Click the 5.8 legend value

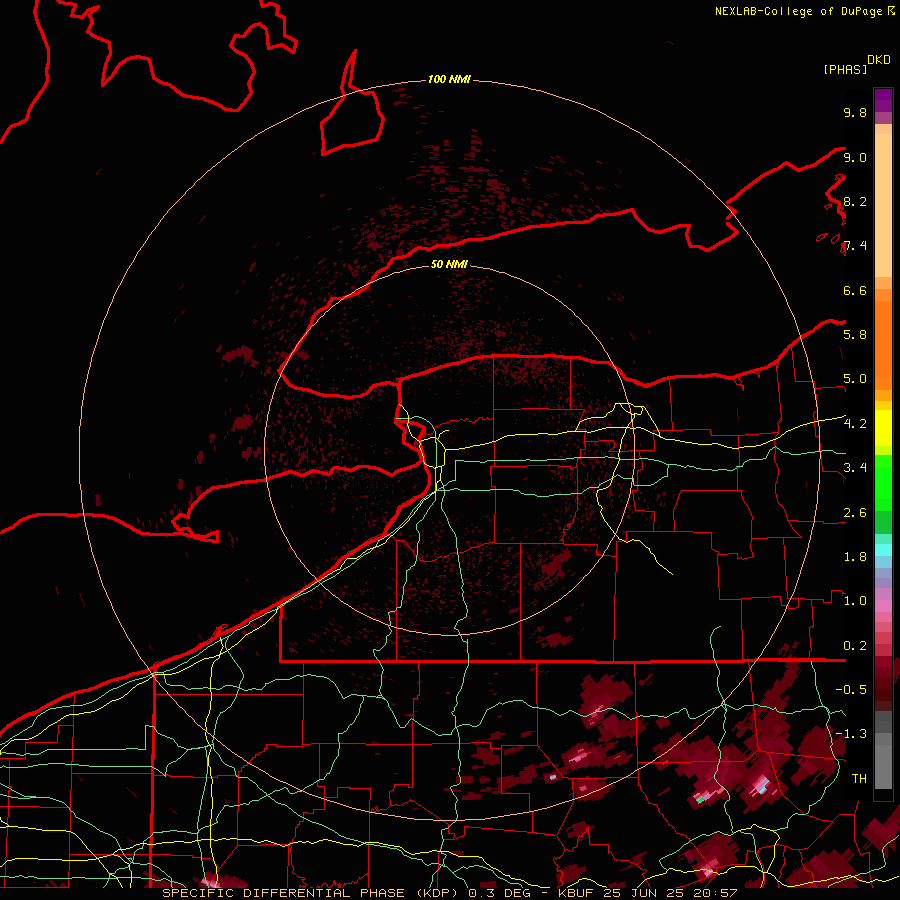click(x=855, y=335)
